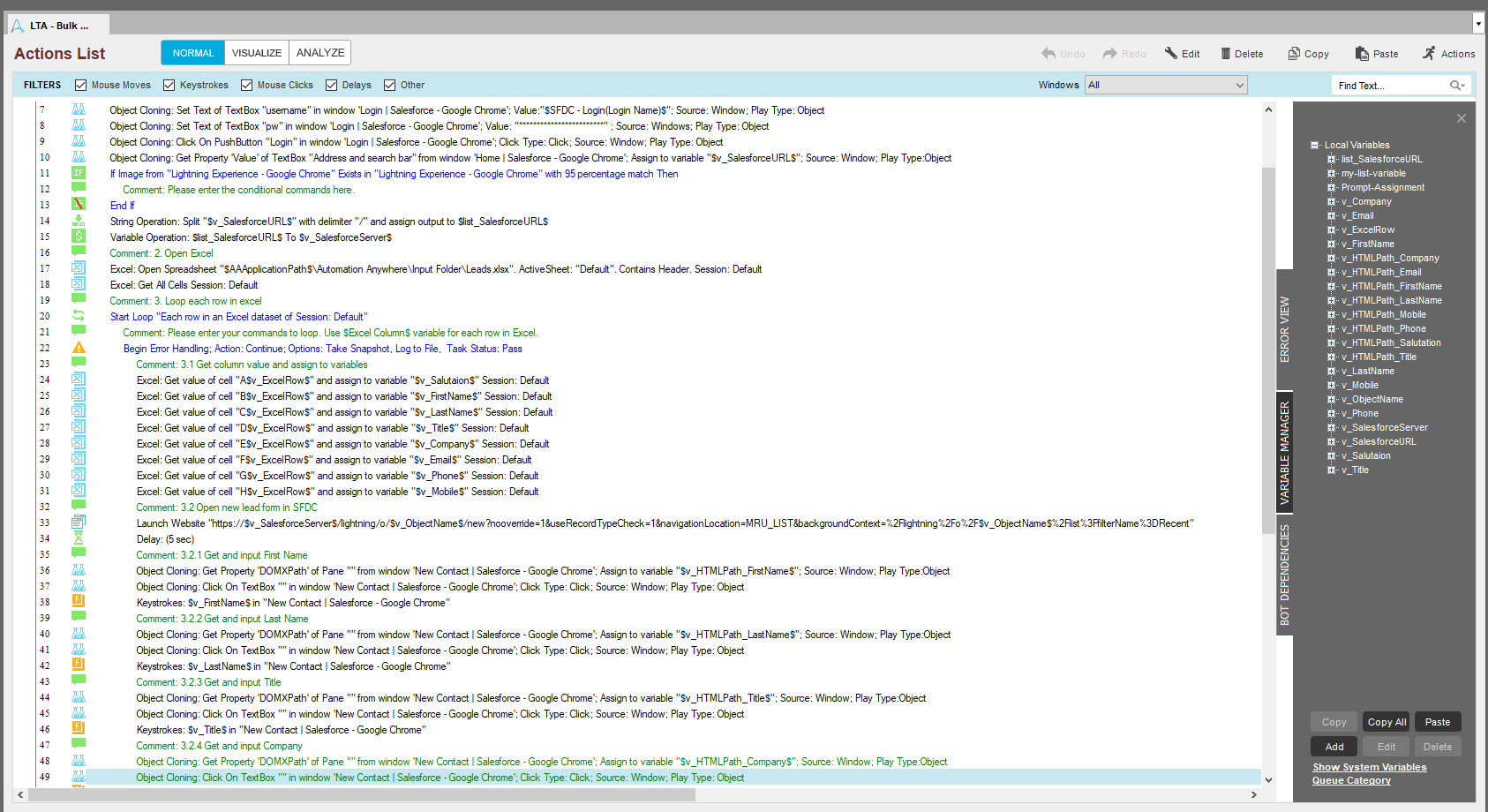
Task: Collapse the Local Variables tree
Action: tap(1315, 146)
